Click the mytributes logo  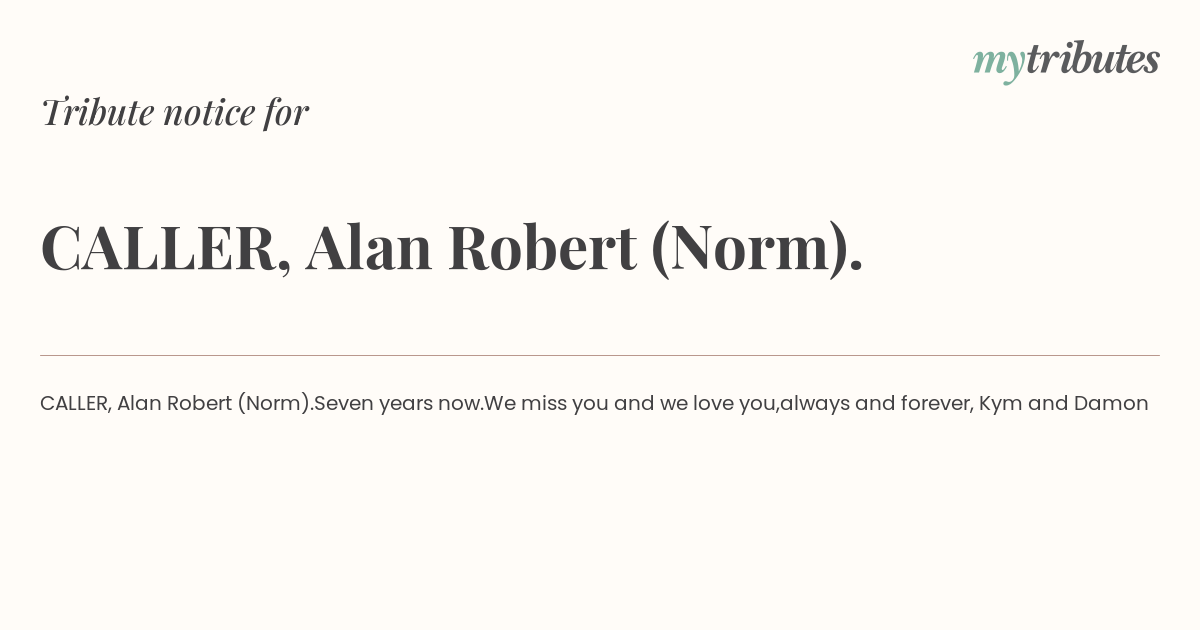tap(1066, 61)
